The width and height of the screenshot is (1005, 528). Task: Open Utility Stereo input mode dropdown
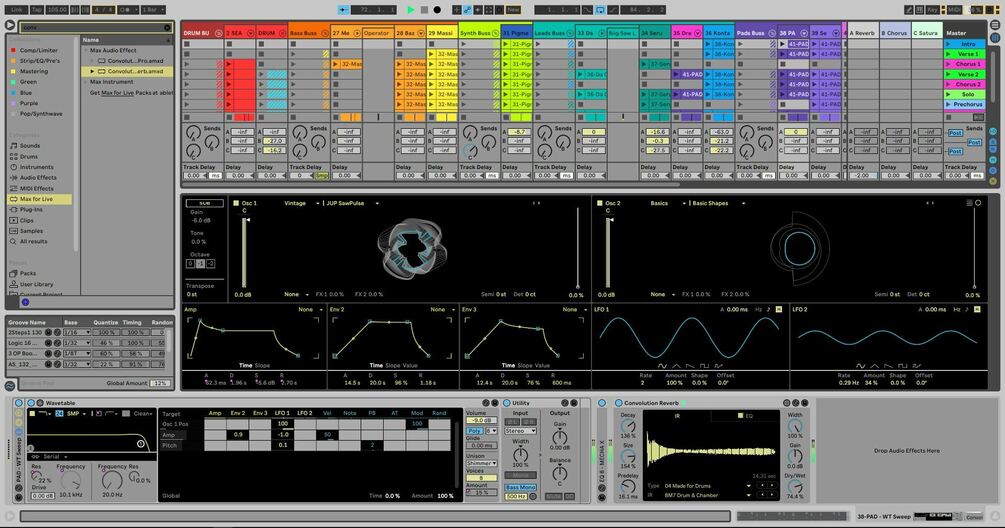click(520, 431)
